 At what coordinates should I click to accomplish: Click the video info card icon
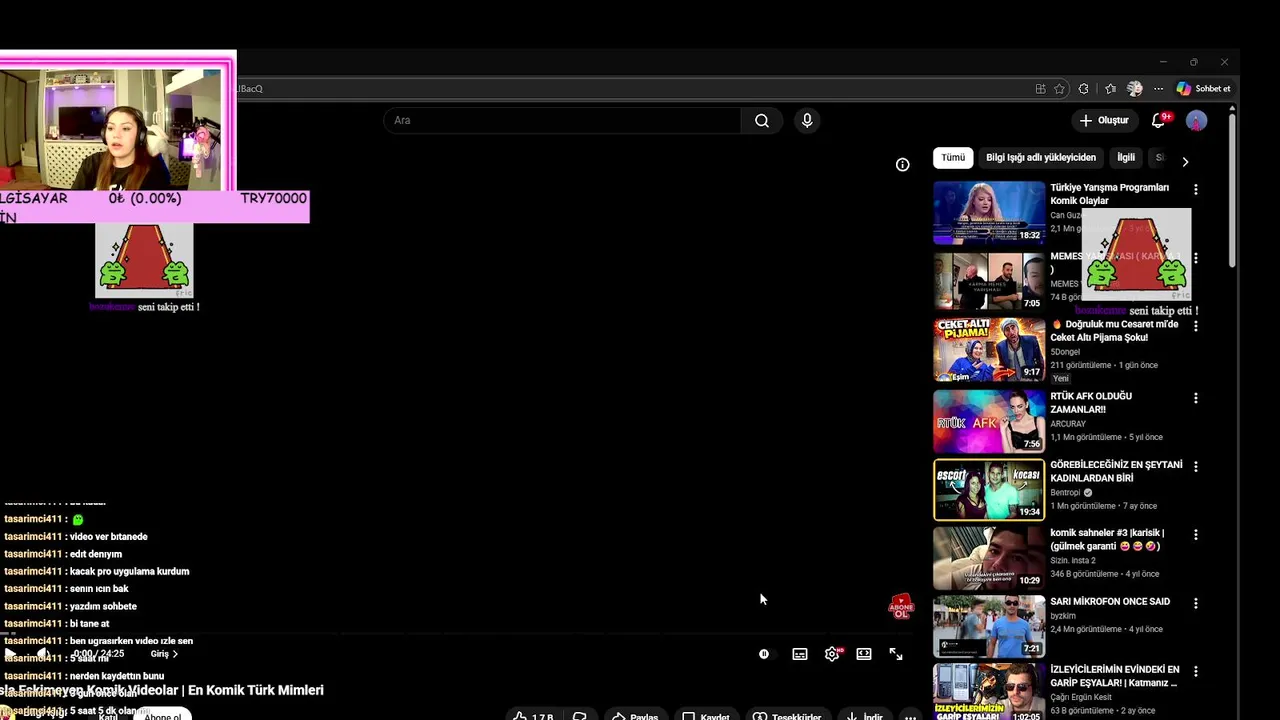902,165
